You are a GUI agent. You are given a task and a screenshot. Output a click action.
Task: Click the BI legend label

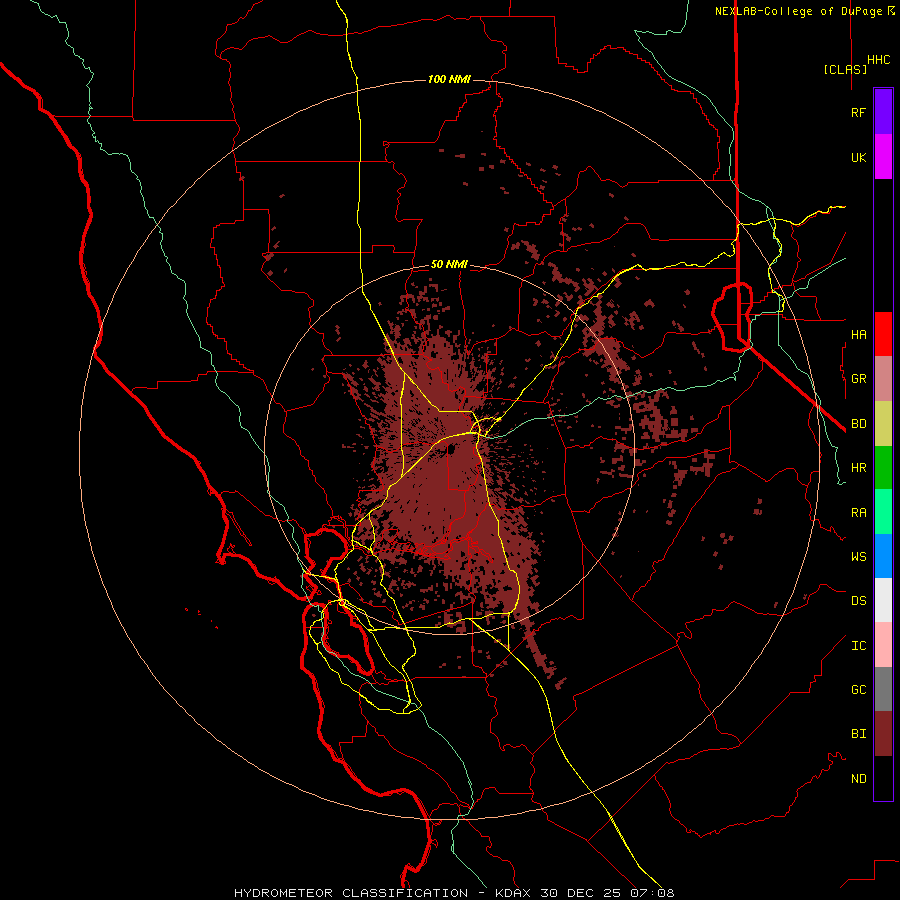coord(858,734)
